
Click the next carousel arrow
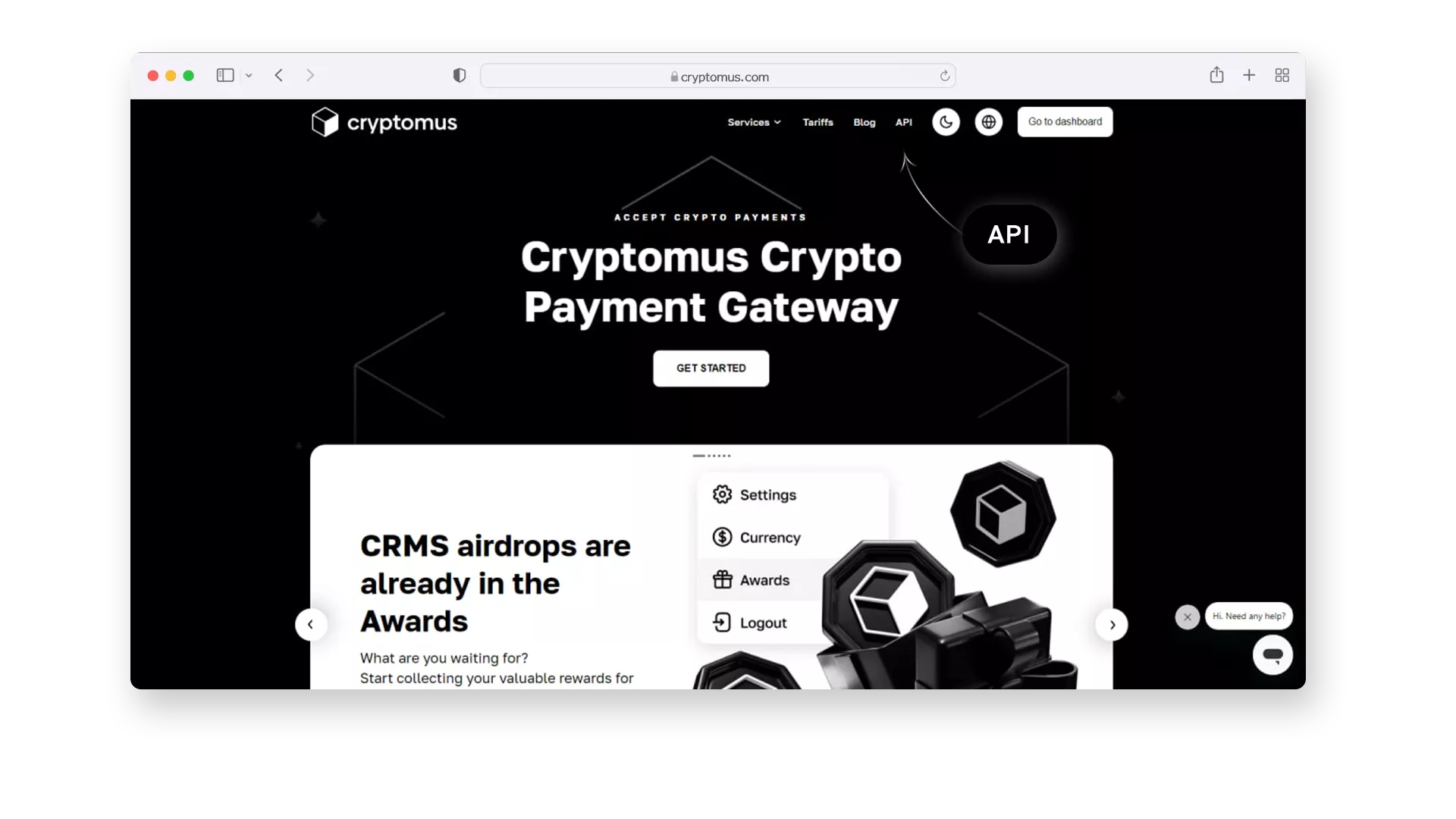(x=1112, y=624)
